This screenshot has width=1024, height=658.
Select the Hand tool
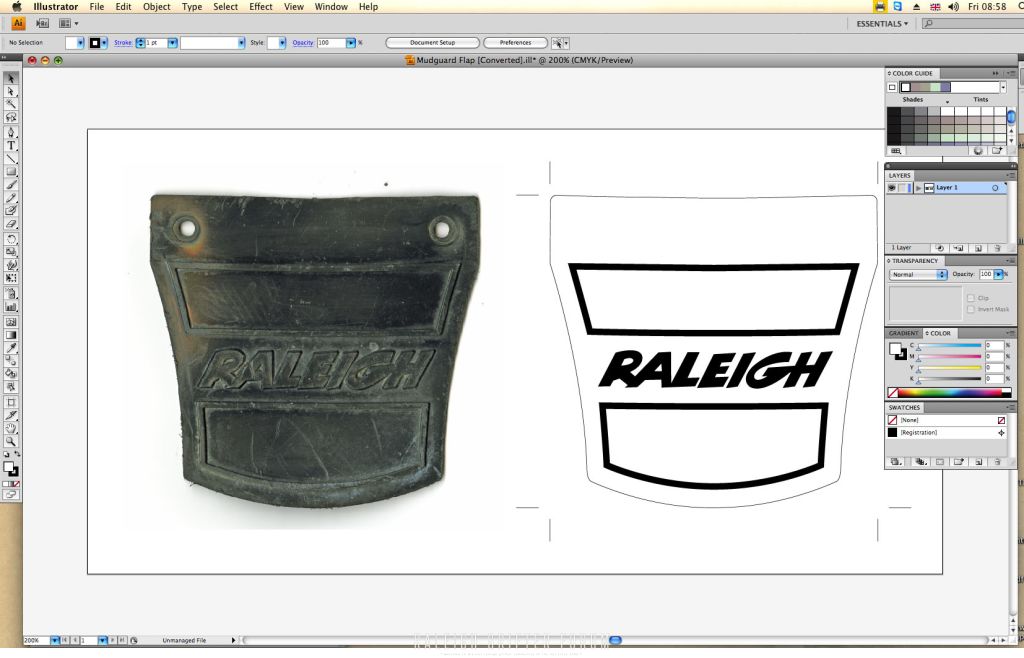[x=10, y=429]
